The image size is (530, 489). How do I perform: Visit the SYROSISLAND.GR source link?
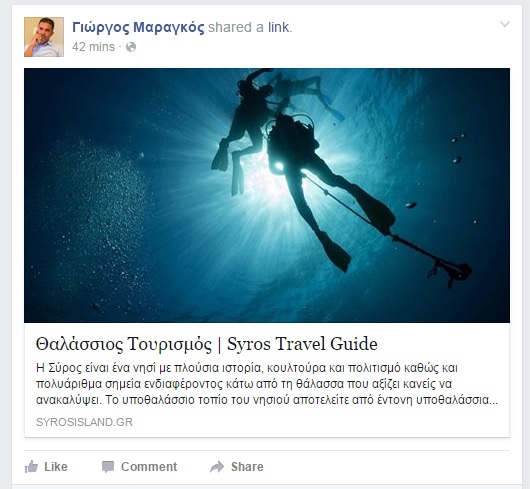(x=85, y=422)
